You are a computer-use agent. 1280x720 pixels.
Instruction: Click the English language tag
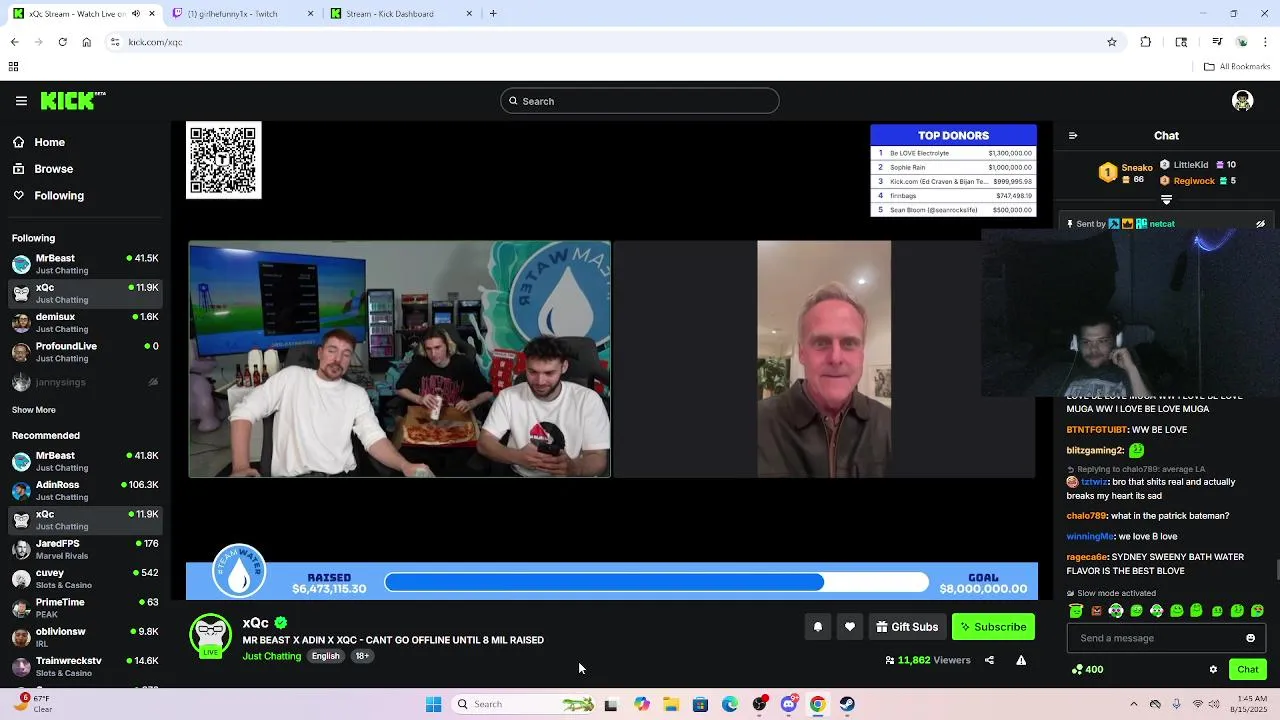(x=325, y=656)
